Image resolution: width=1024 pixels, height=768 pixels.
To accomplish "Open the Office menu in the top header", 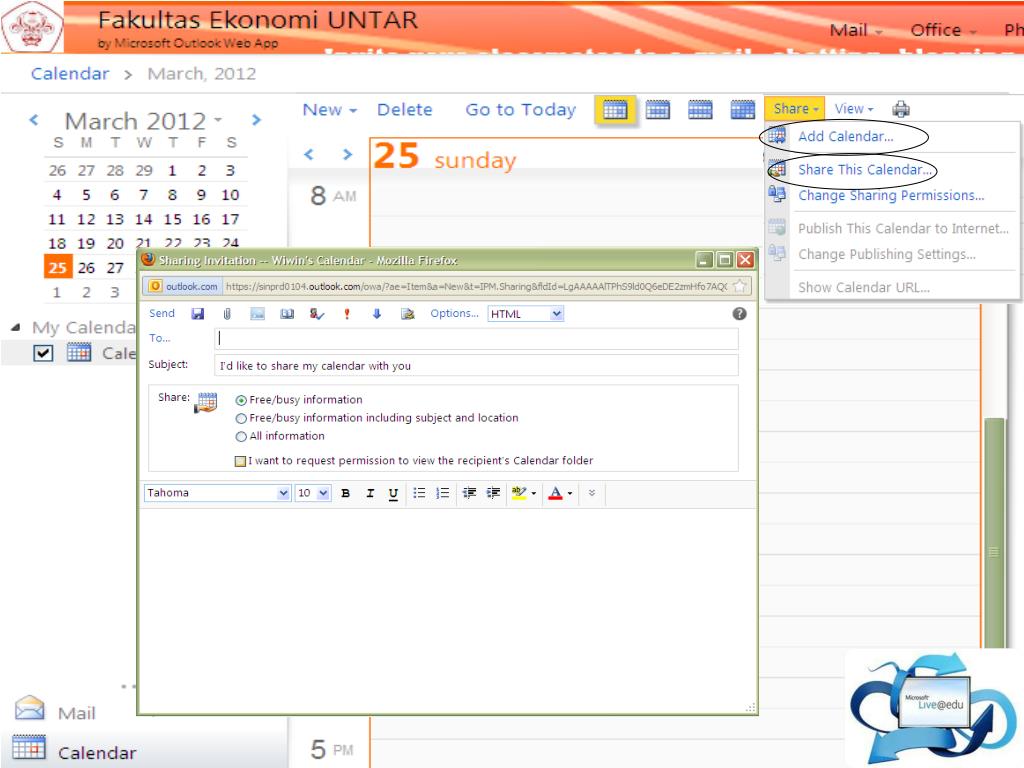I will [x=943, y=30].
